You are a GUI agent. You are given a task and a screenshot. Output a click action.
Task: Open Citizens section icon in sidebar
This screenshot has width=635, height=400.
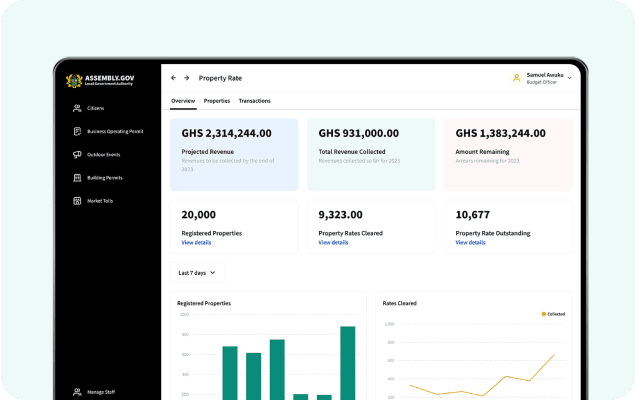pos(77,108)
